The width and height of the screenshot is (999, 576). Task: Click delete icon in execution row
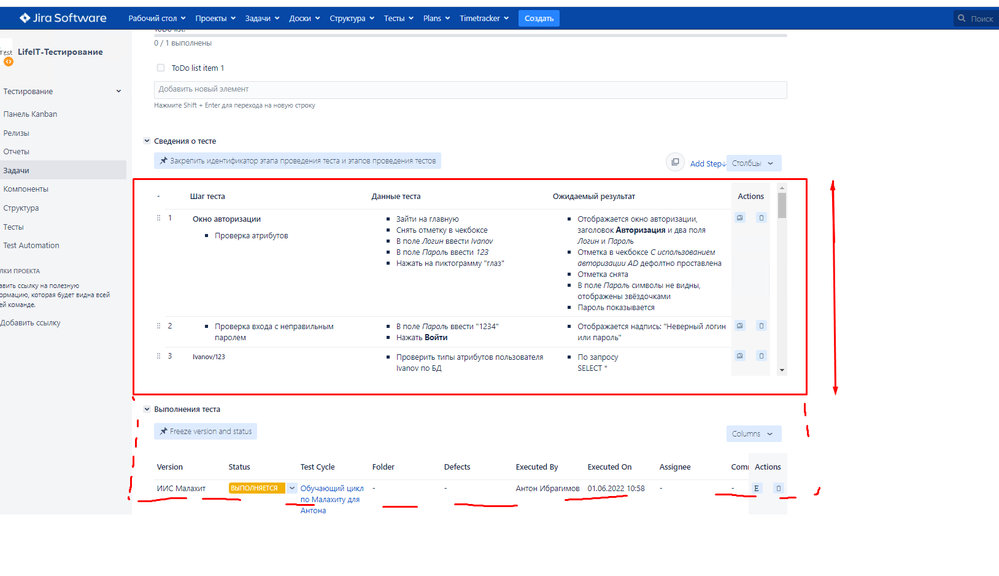(x=778, y=488)
